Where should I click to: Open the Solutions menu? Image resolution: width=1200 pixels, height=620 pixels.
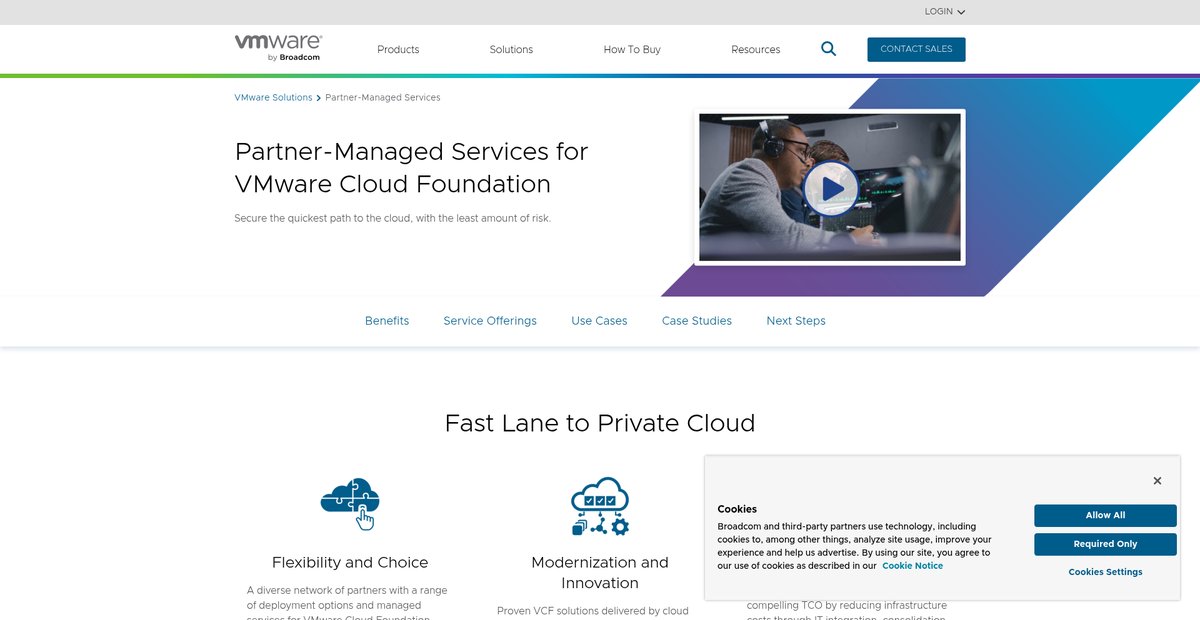[511, 49]
